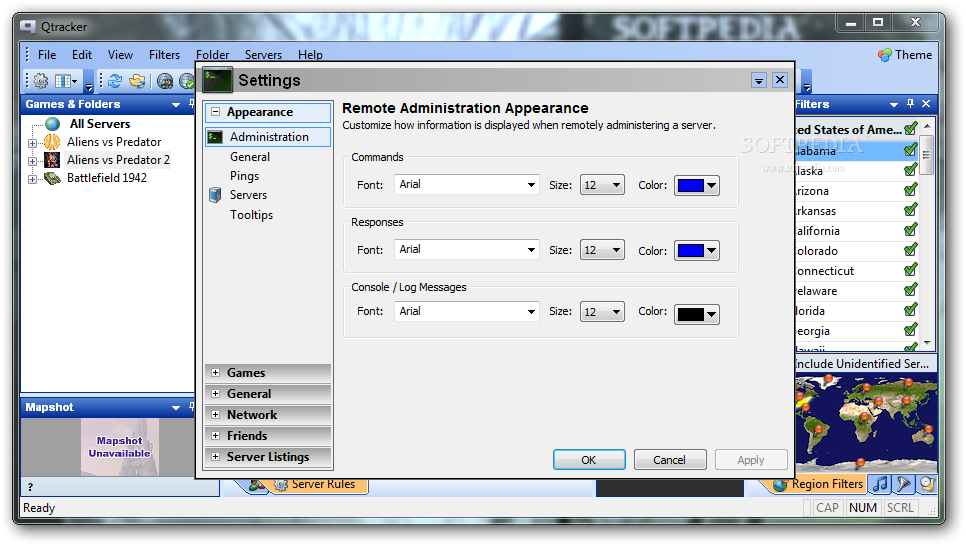Close the Filters panel
Image resolution: width=966 pixels, height=545 pixels.
click(x=926, y=103)
